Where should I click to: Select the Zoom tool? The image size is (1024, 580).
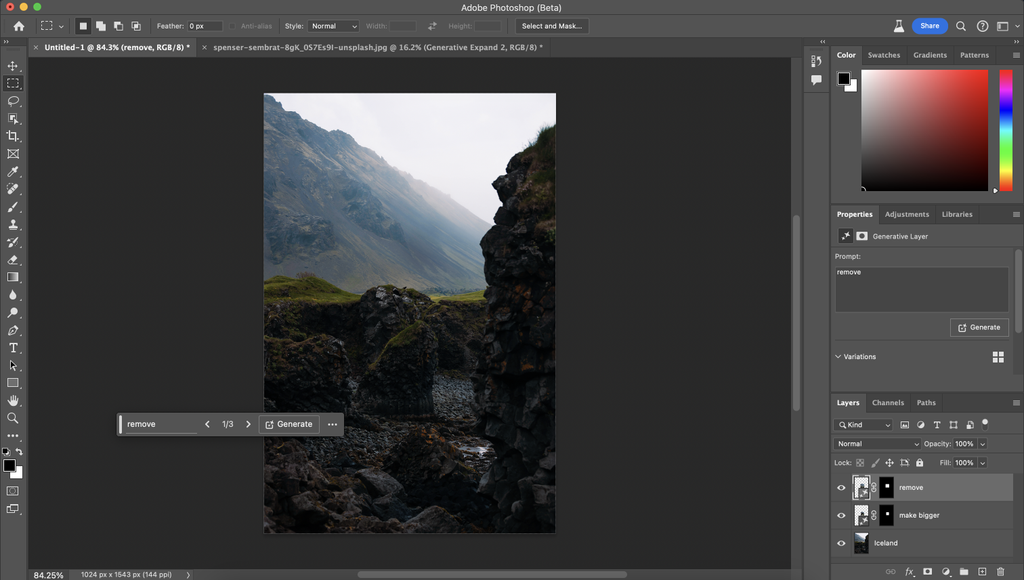[13, 418]
